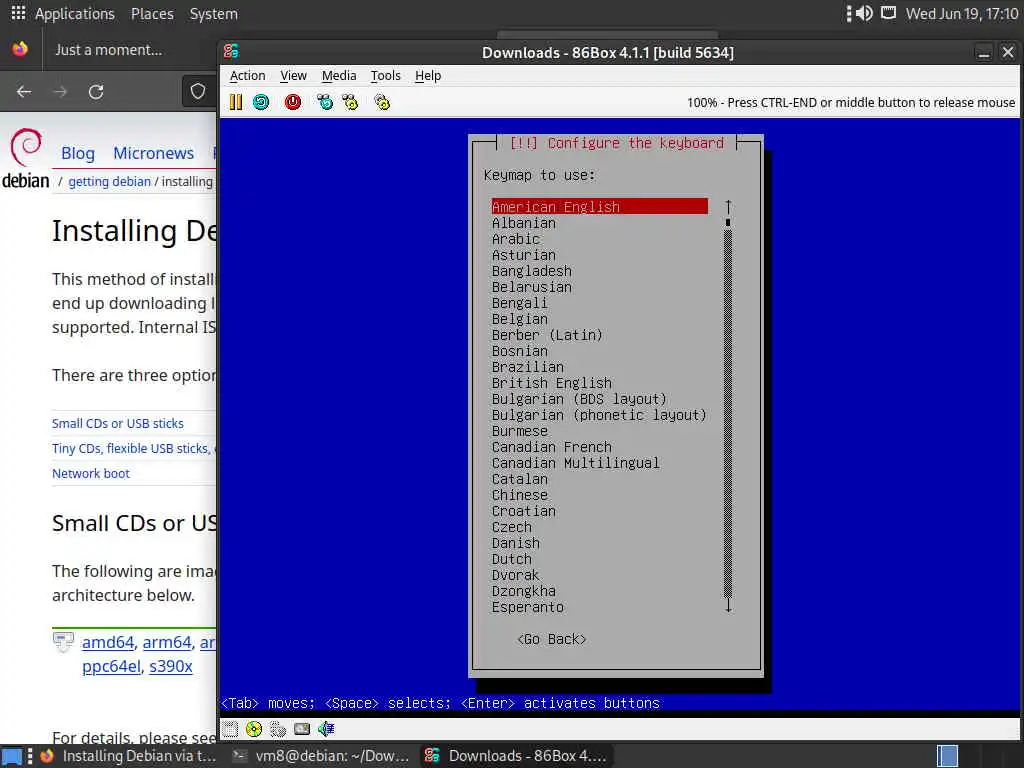
Task: Open the Tools menu
Action: coord(385,76)
